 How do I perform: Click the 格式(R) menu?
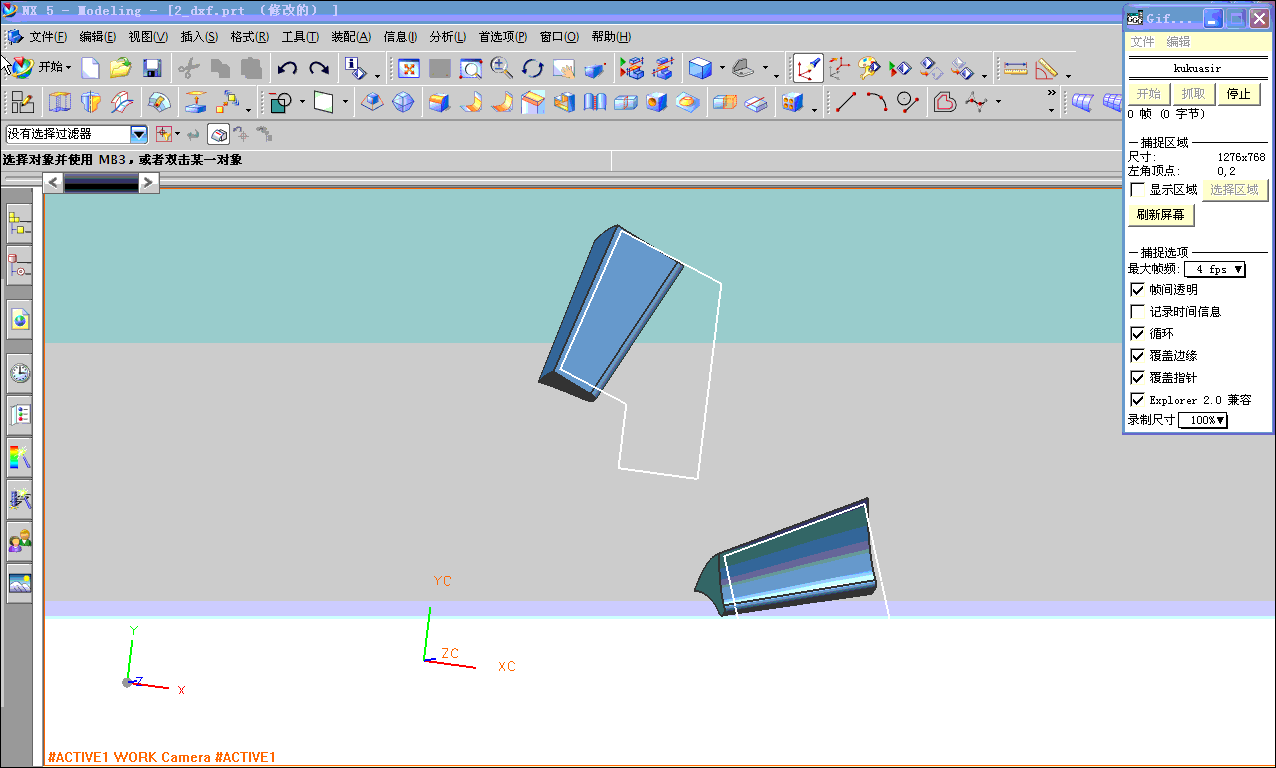(249, 37)
